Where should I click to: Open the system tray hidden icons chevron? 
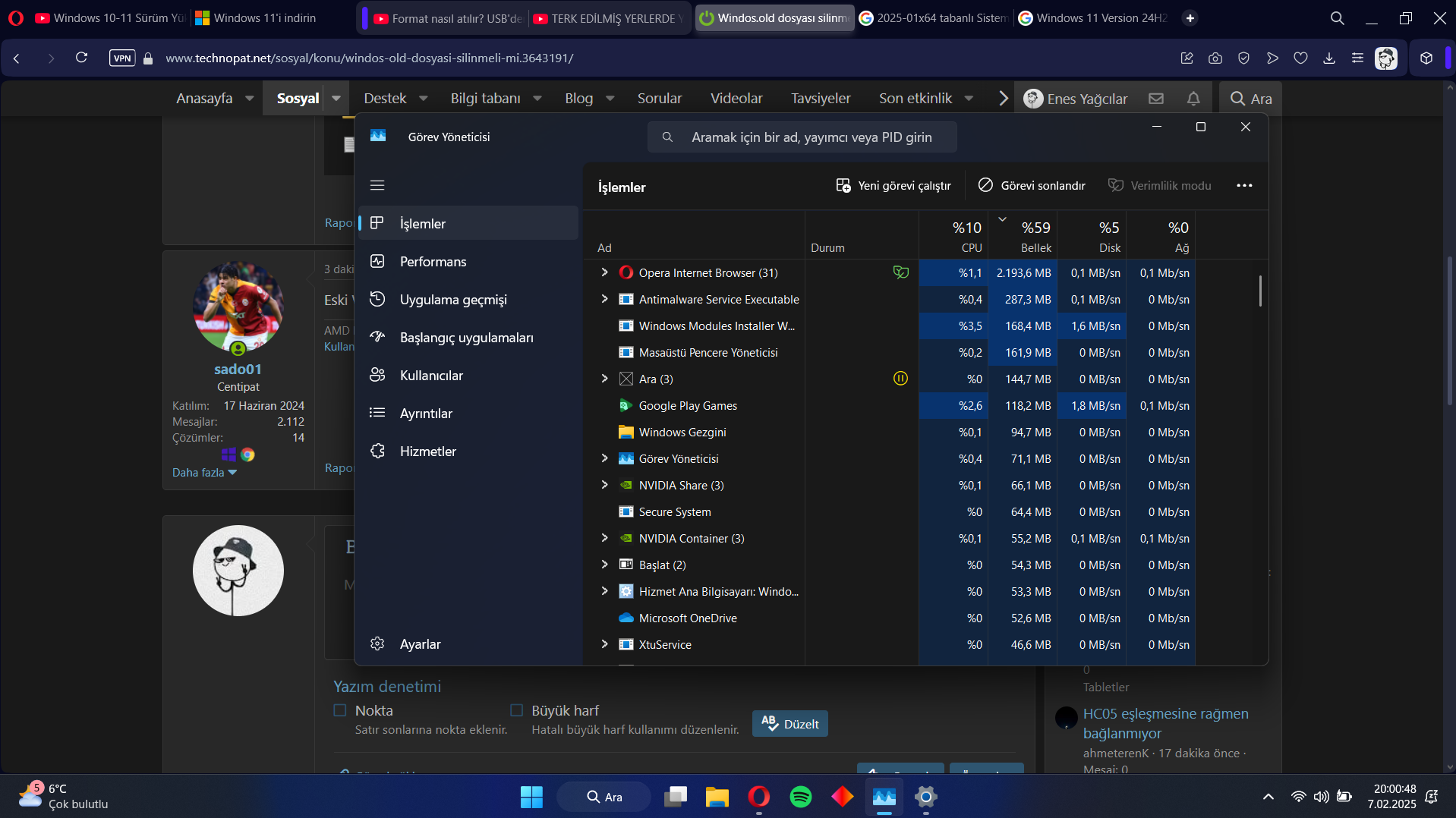coord(1268,797)
